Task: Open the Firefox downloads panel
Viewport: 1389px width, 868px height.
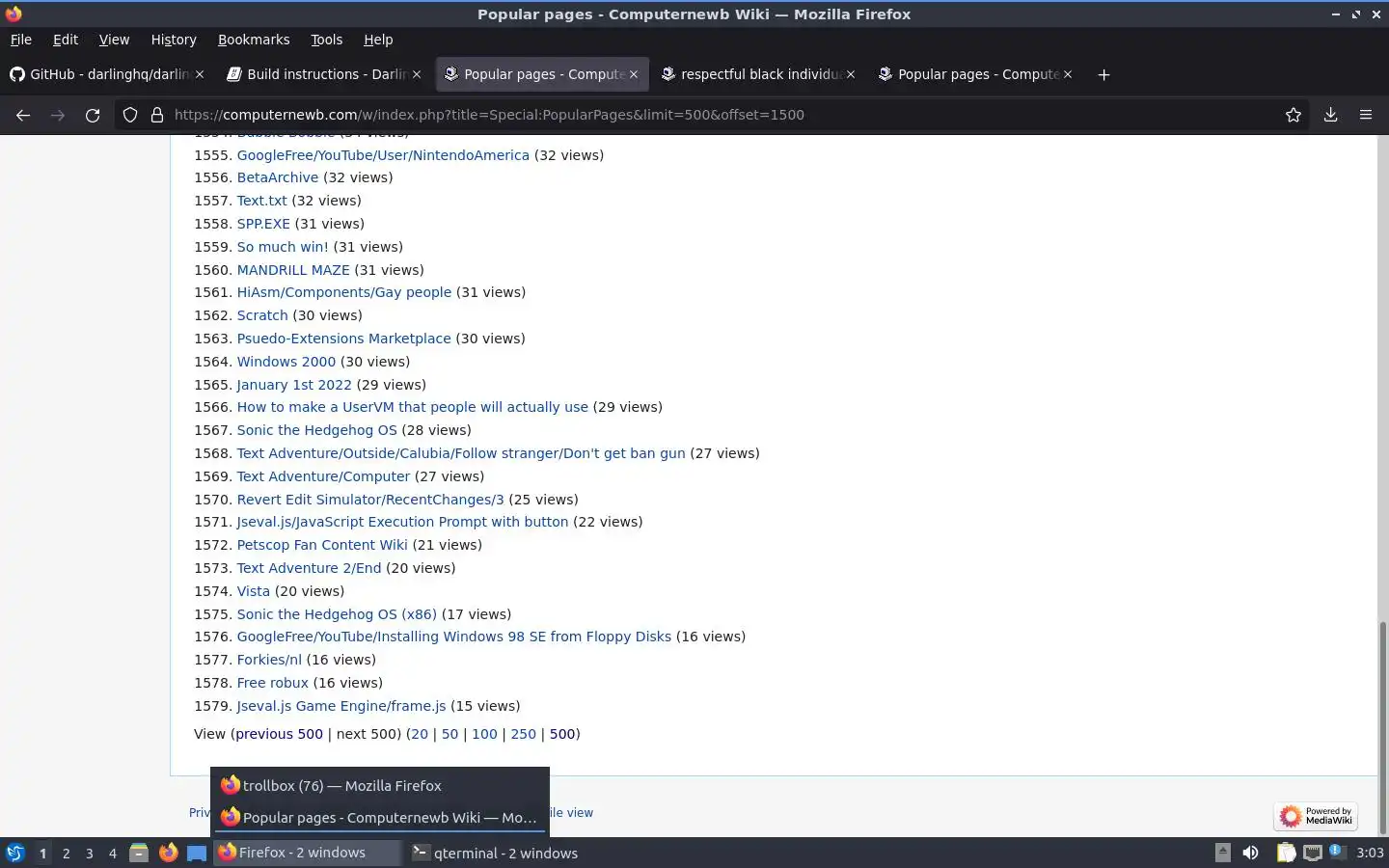Action: [x=1330, y=115]
